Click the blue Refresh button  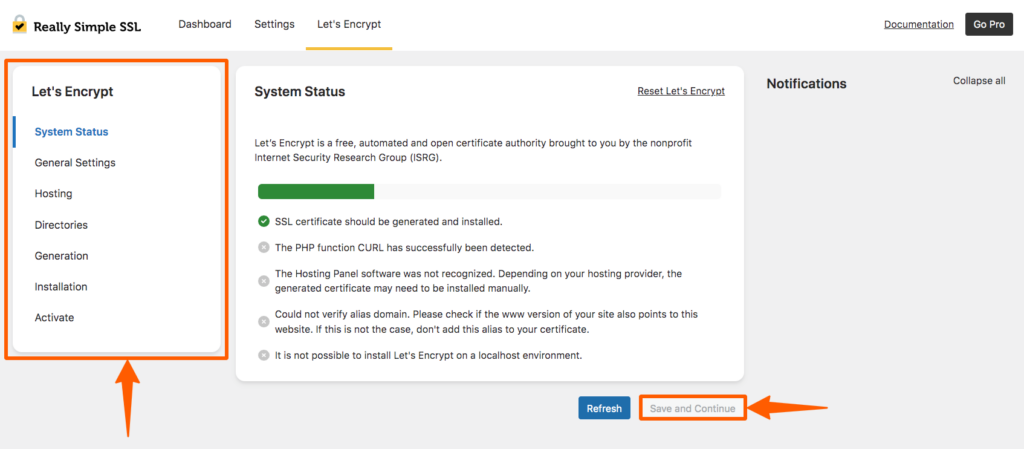[604, 409]
